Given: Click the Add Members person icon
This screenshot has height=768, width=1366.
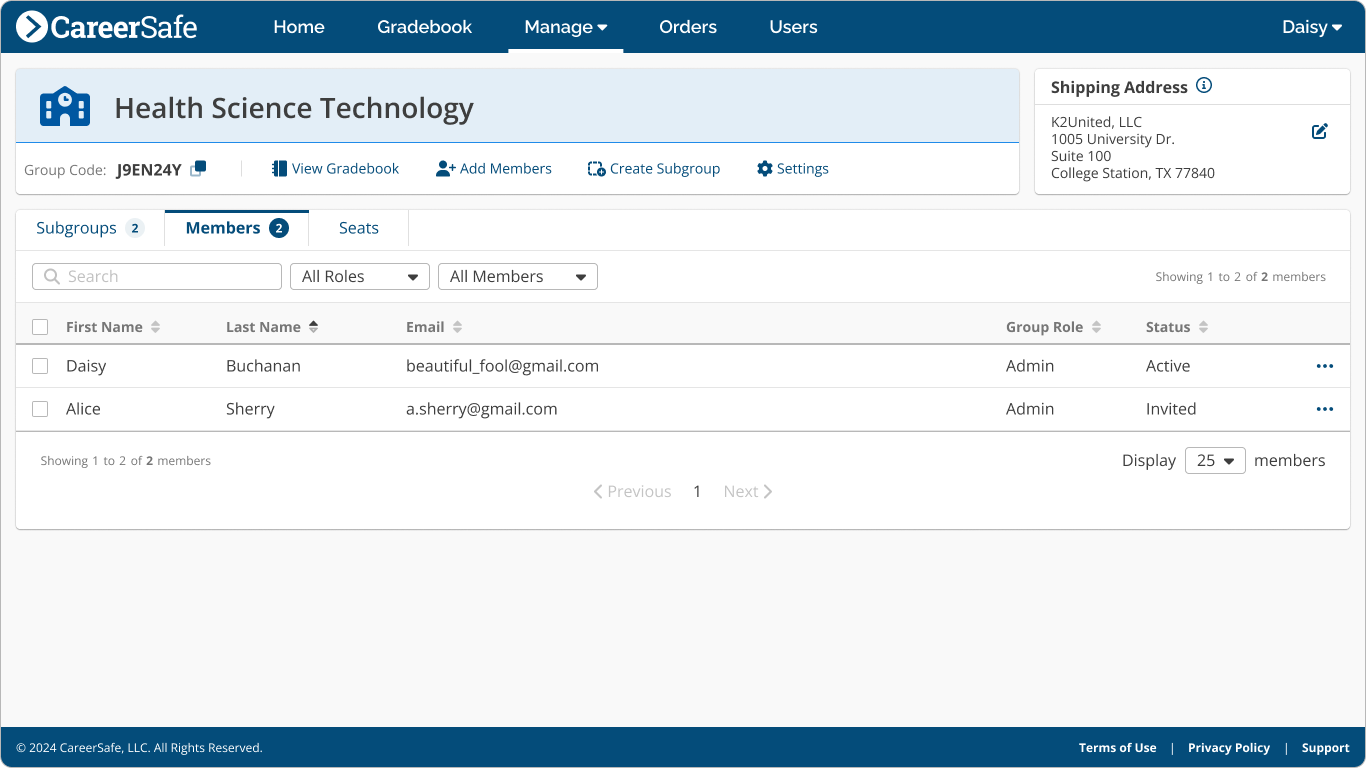Looking at the screenshot, I should pyautogui.click(x=442, y=168).
